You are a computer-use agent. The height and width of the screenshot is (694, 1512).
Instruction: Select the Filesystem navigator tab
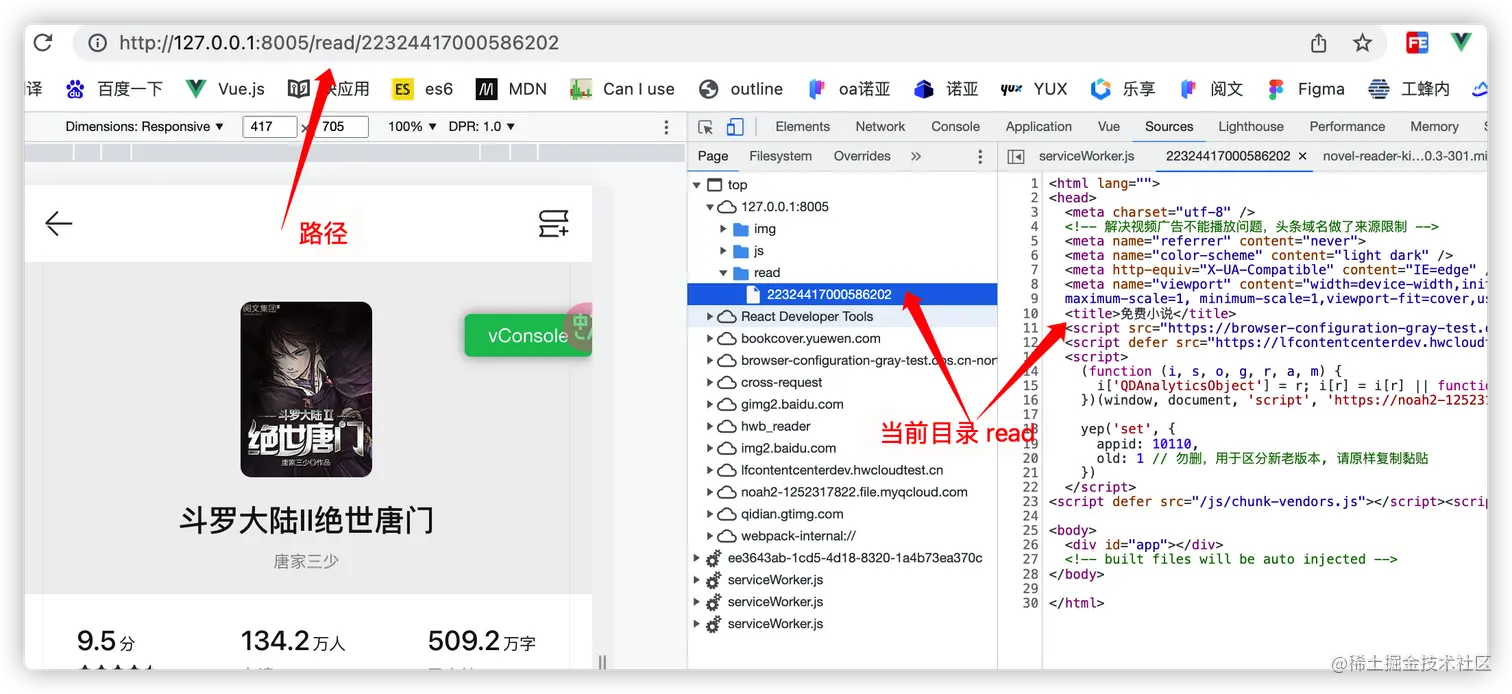click(x=780, y=156)
